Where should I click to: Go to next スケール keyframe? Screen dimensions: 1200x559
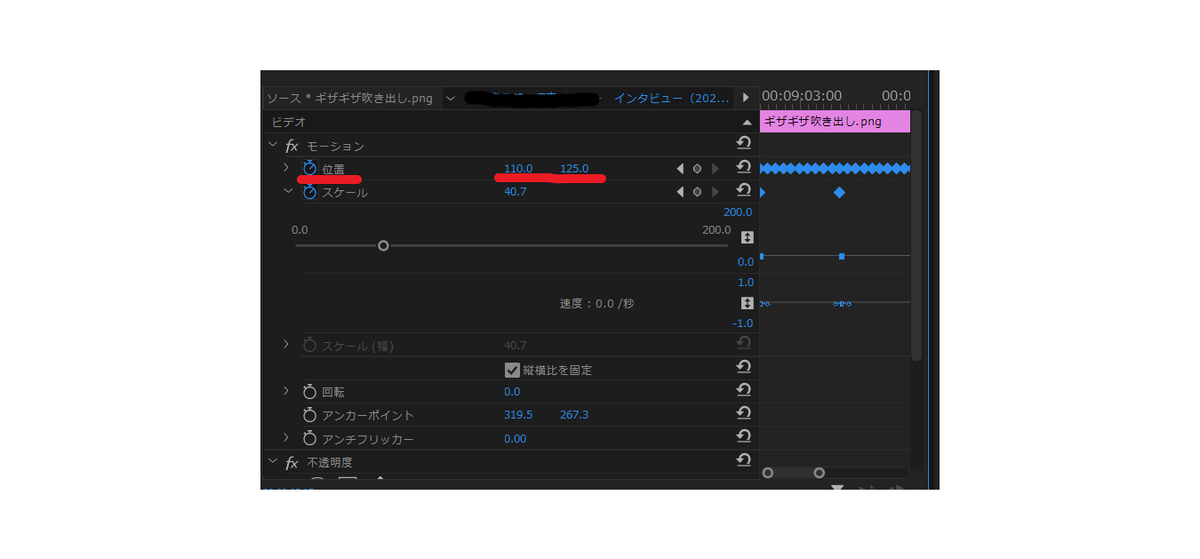pos(715,192)
